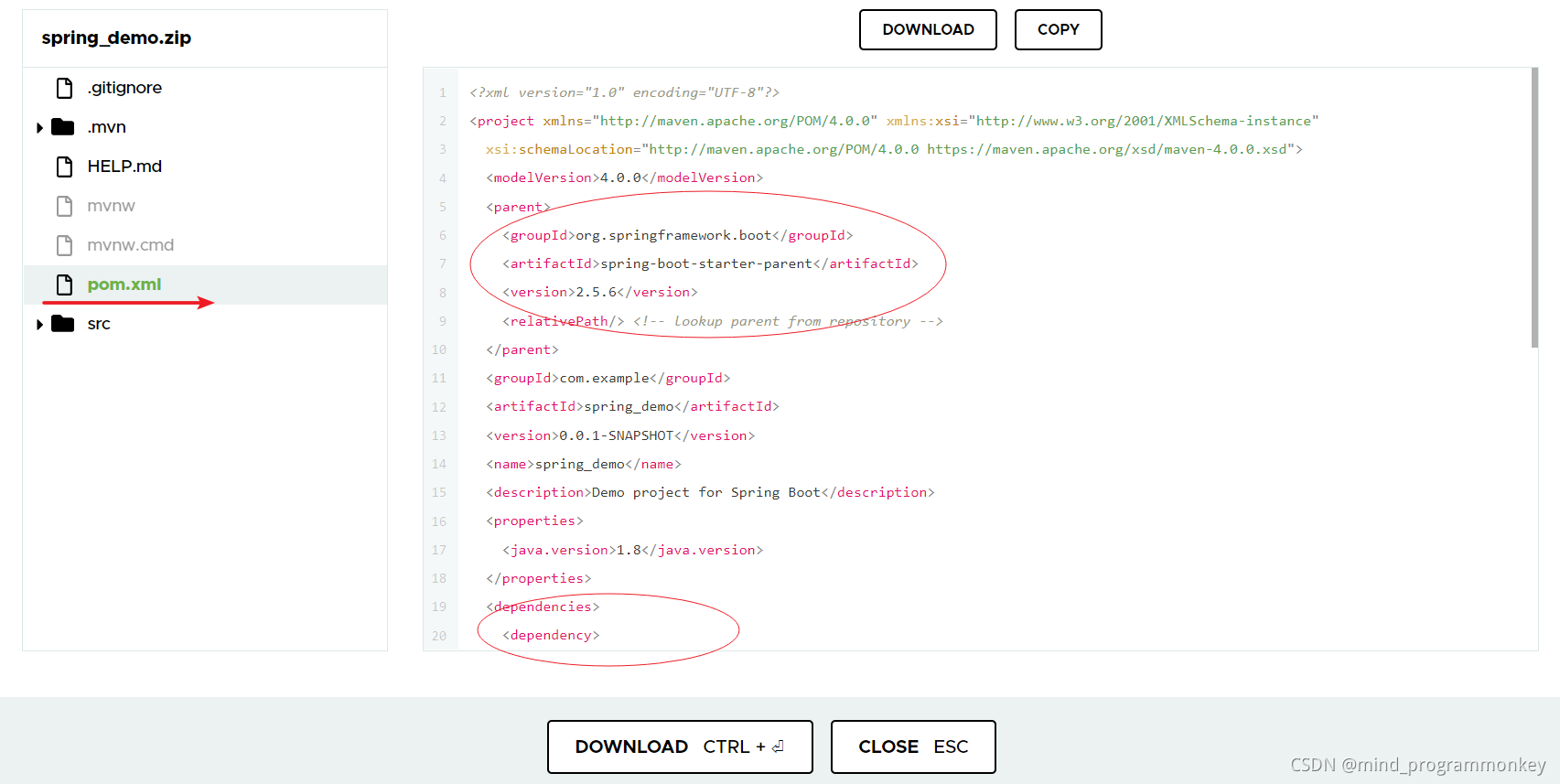Click the code viewer vertical scrollbar
1560x784 pixels.
tap(1534, 209)
